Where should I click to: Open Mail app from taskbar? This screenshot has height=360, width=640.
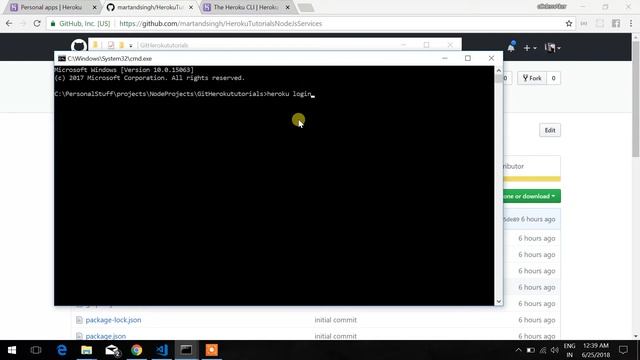pyautogui.click(x=112, y=350)
